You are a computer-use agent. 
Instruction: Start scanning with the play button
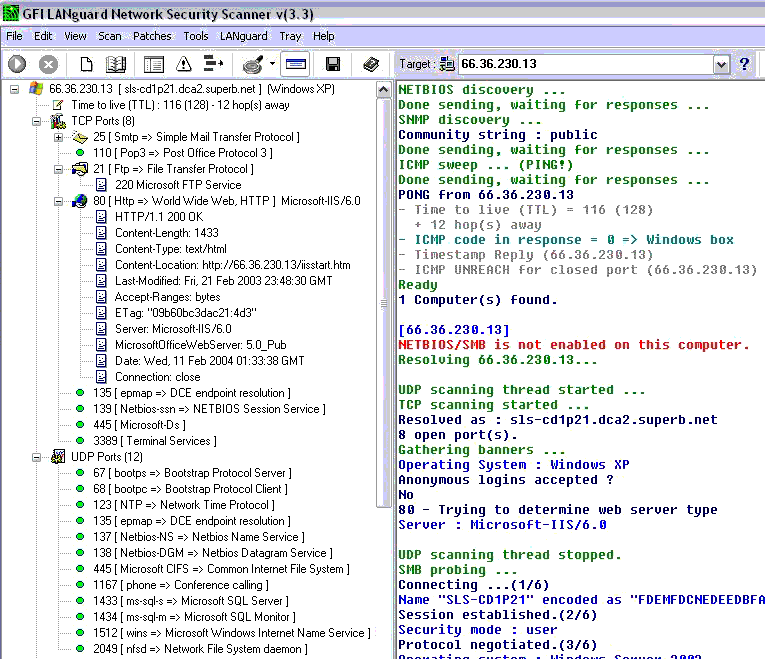pos(17,64)
